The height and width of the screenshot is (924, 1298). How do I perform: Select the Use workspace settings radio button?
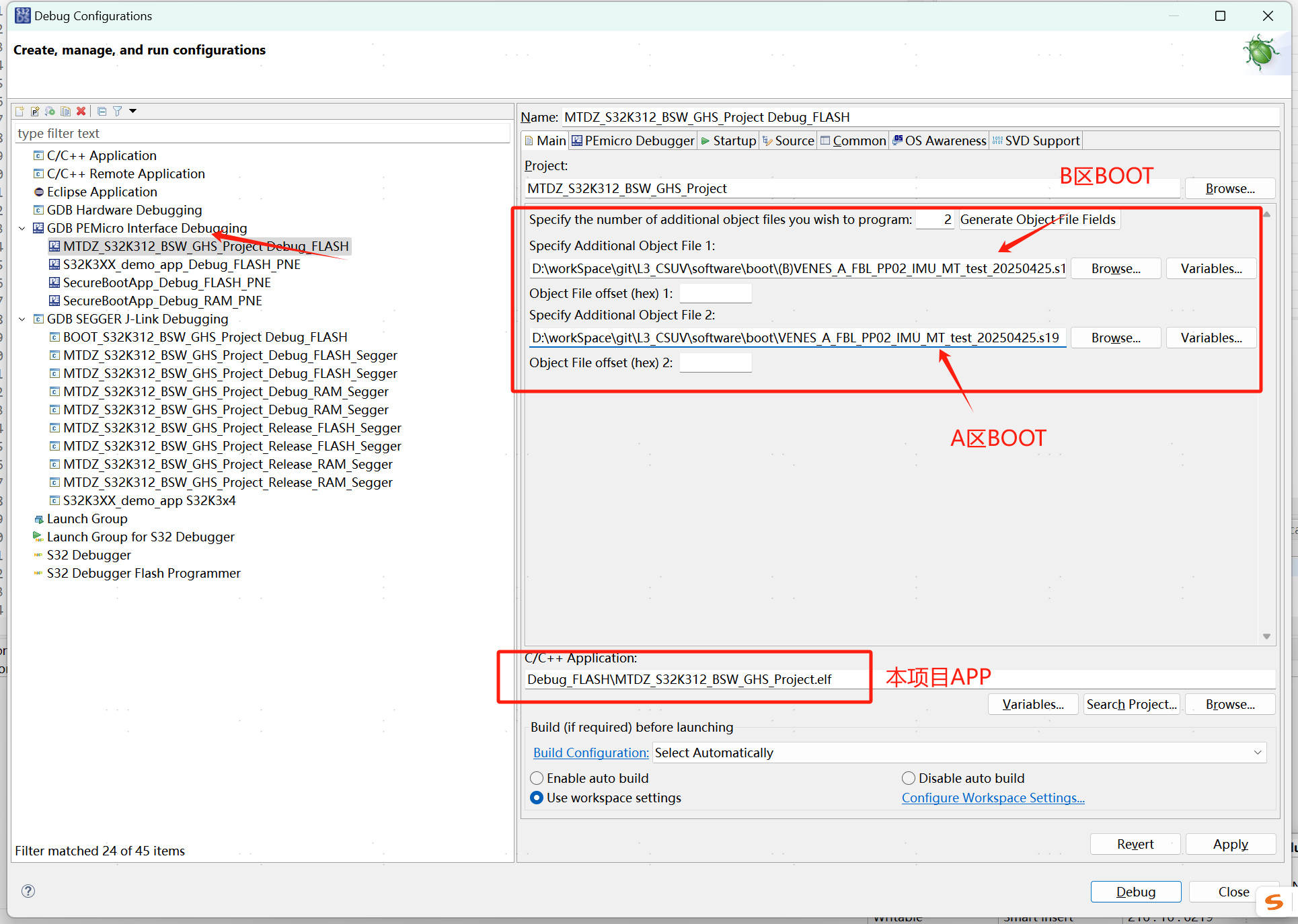point(537,798)
